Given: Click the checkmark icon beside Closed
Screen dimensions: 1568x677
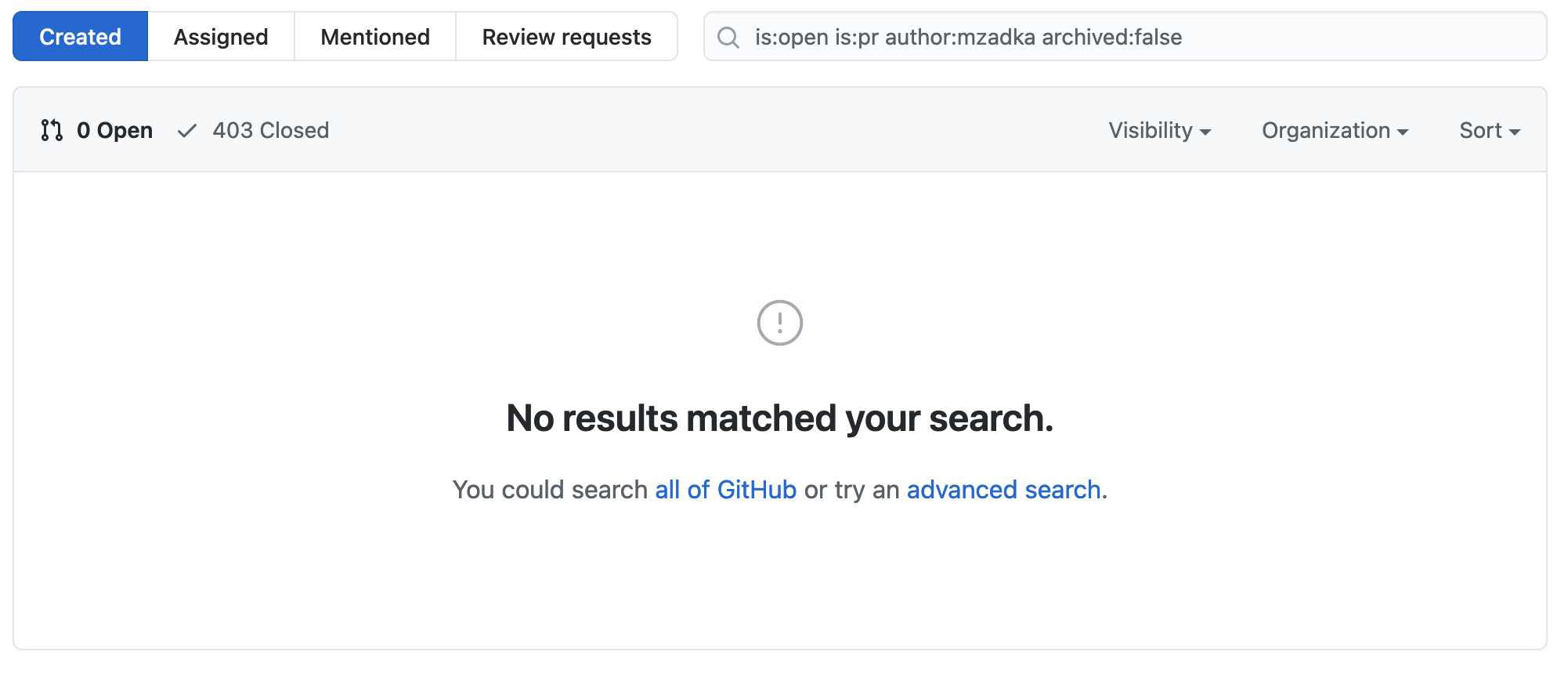Looking at the screenshot, I should 186,131.
